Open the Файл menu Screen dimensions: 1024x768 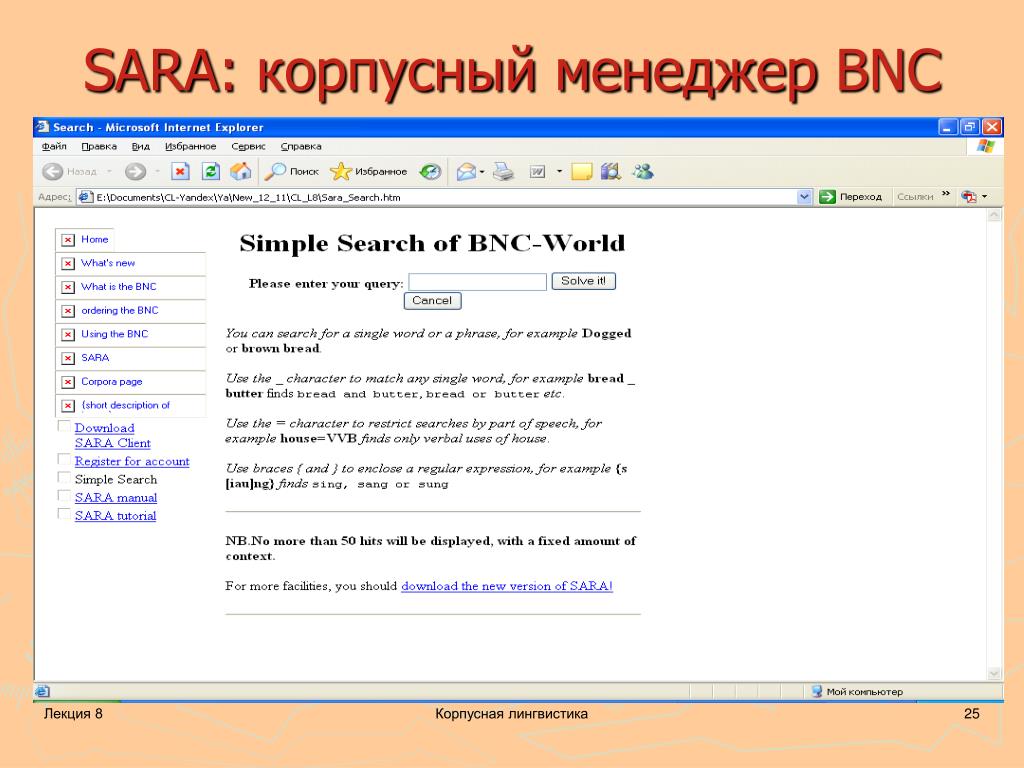coord(54,146)
